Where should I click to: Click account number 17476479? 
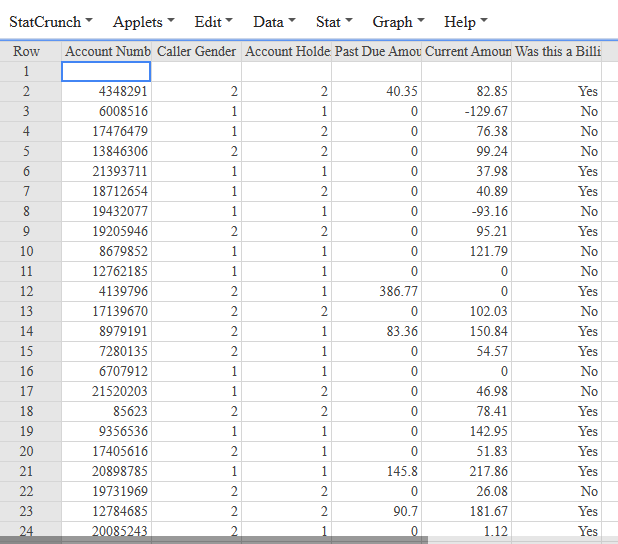[106, 132]
